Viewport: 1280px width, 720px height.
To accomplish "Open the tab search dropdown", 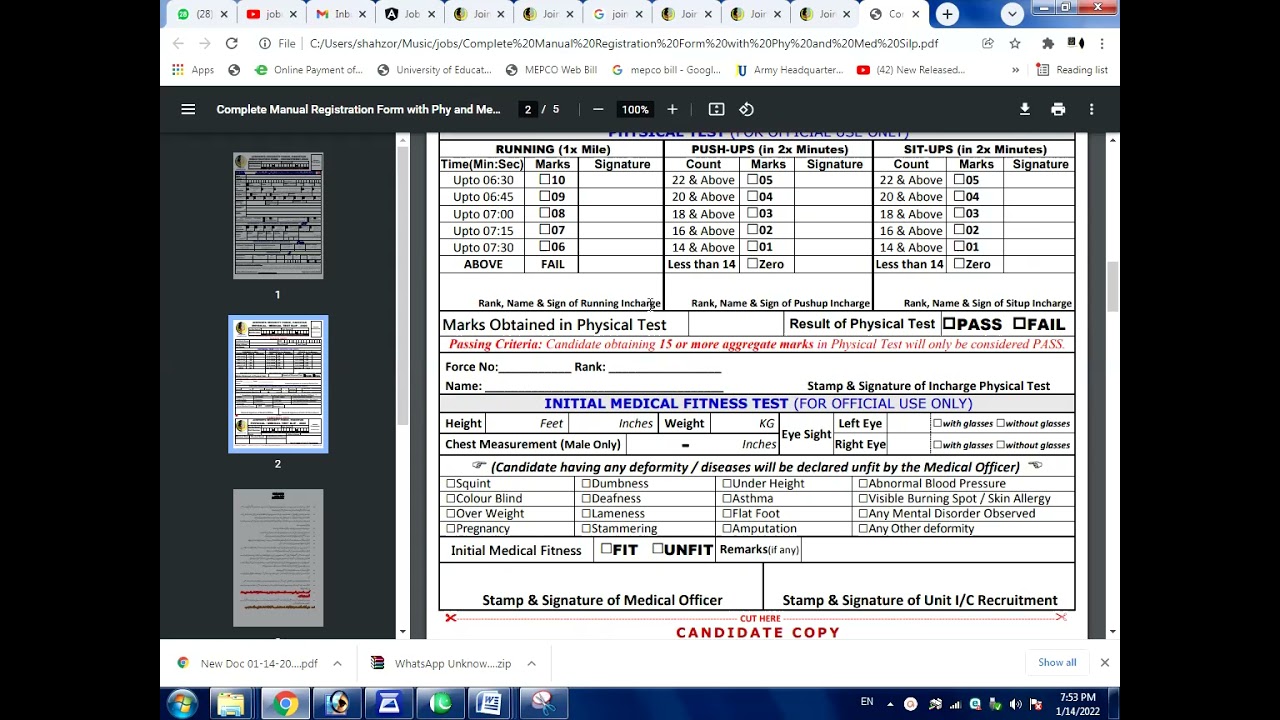I will (1012, 14).
